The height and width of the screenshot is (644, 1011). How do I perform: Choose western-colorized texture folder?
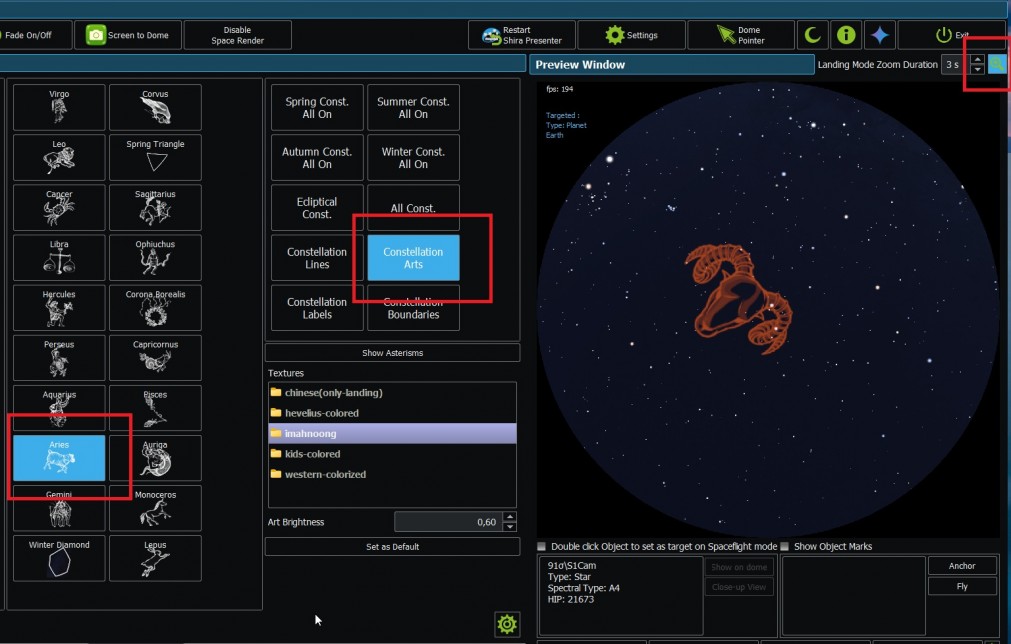point(392,474)
